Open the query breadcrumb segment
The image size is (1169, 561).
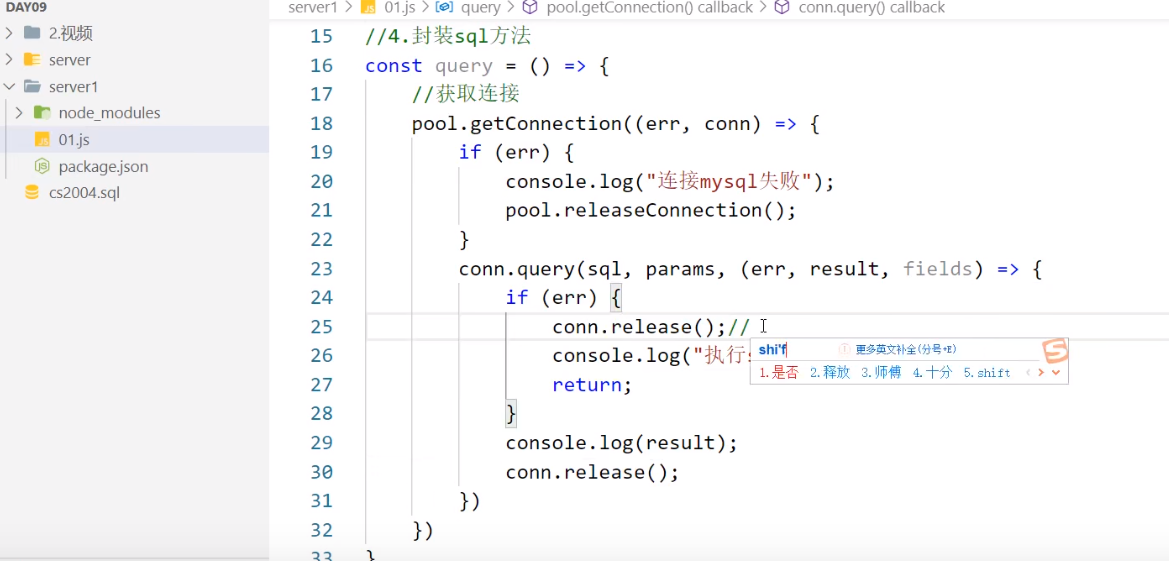(480, 7)
